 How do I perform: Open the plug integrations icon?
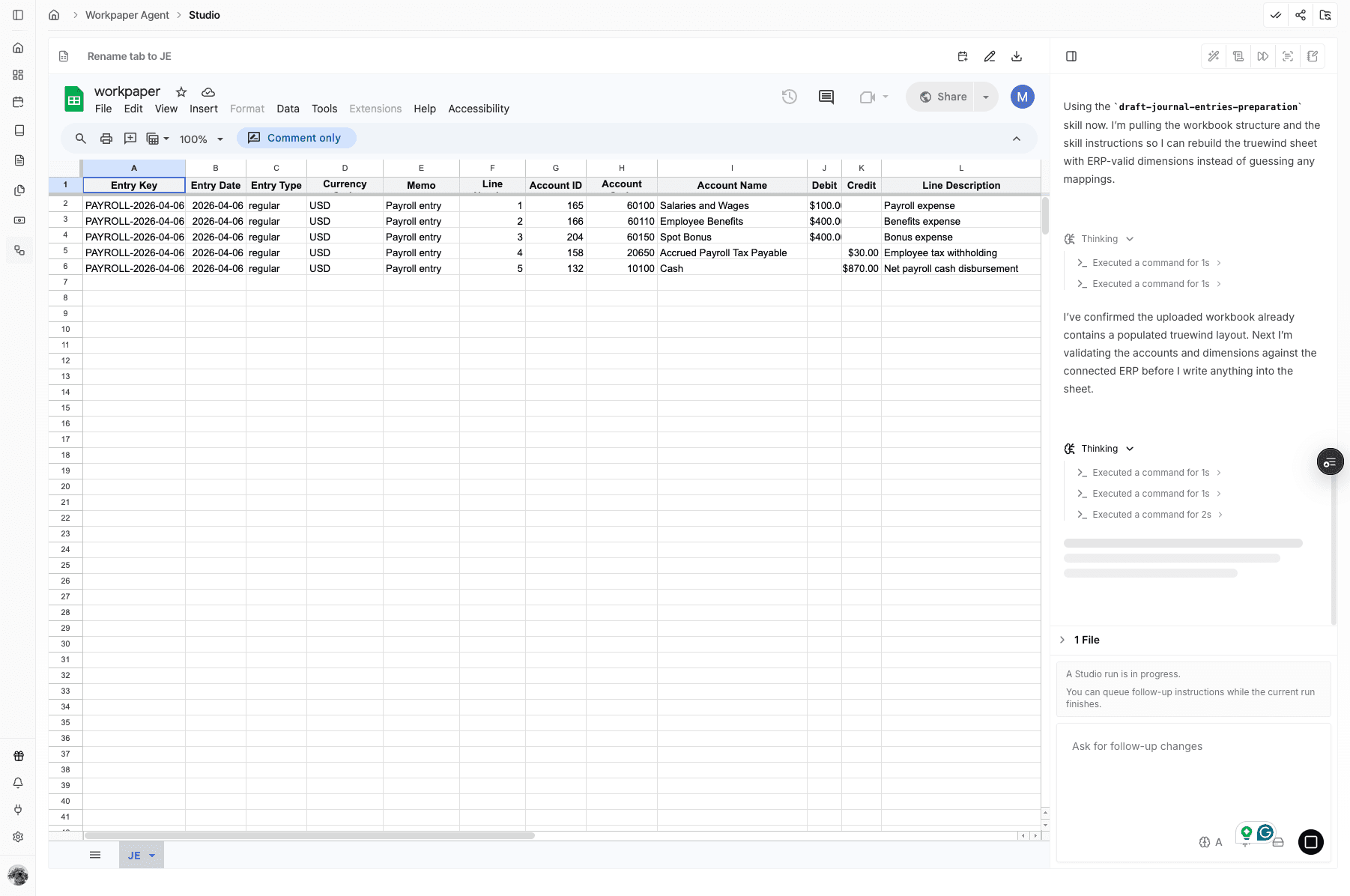pos(19,810)
